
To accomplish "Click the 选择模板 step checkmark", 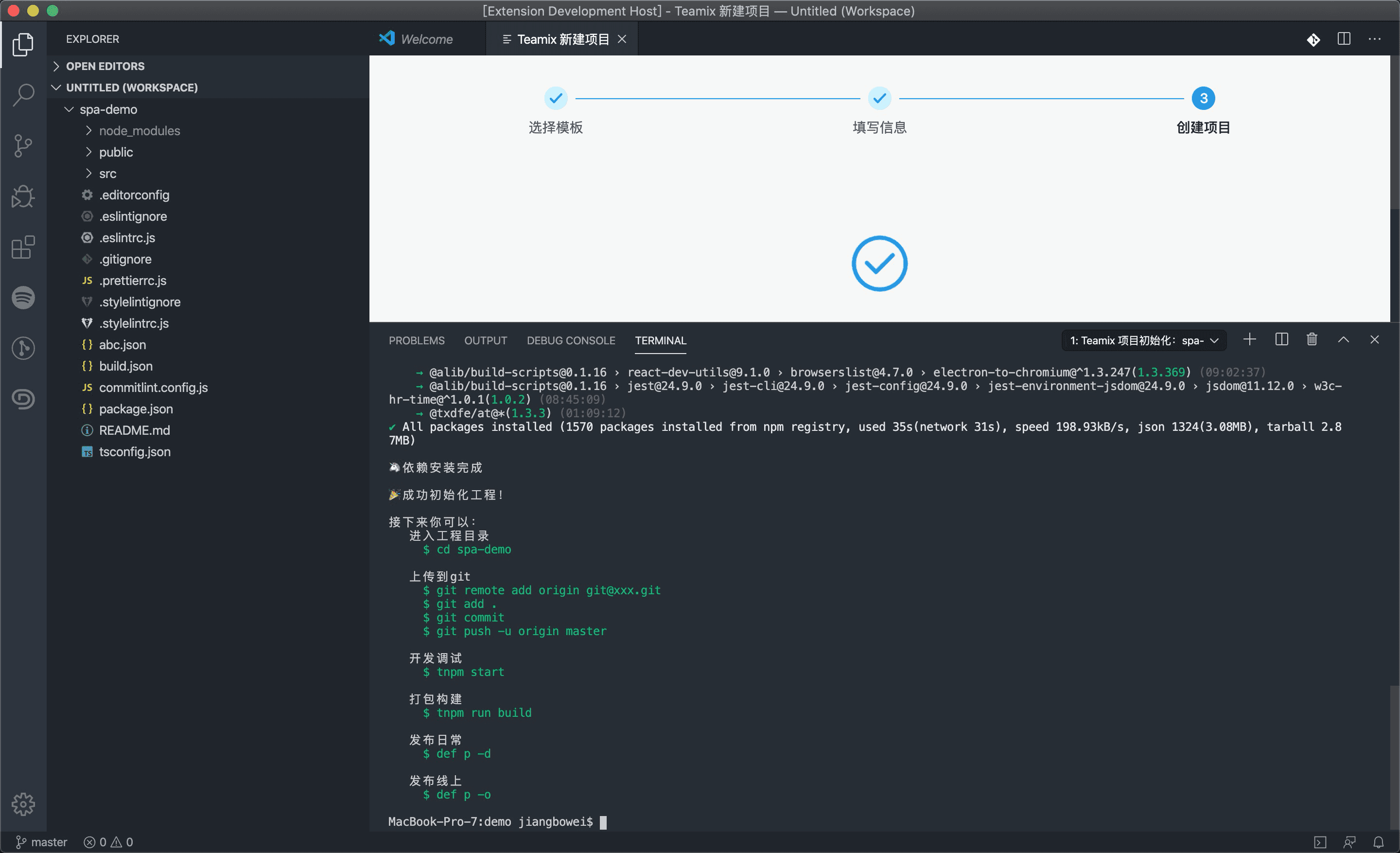I will coord(556,98).
